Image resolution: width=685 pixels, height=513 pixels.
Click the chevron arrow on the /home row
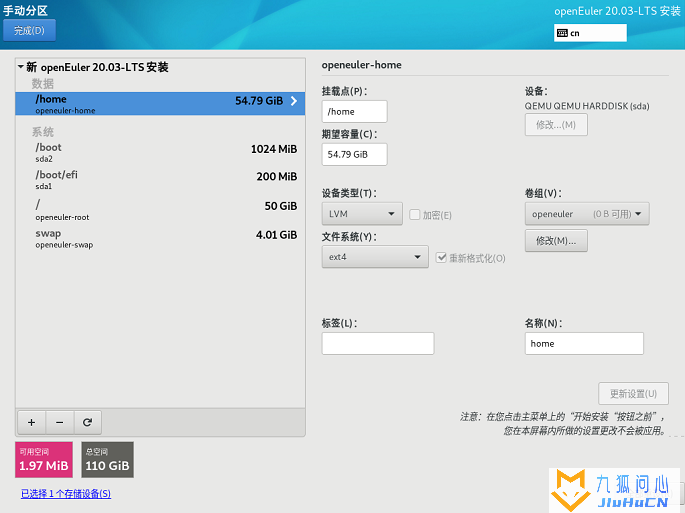(294, 101)
